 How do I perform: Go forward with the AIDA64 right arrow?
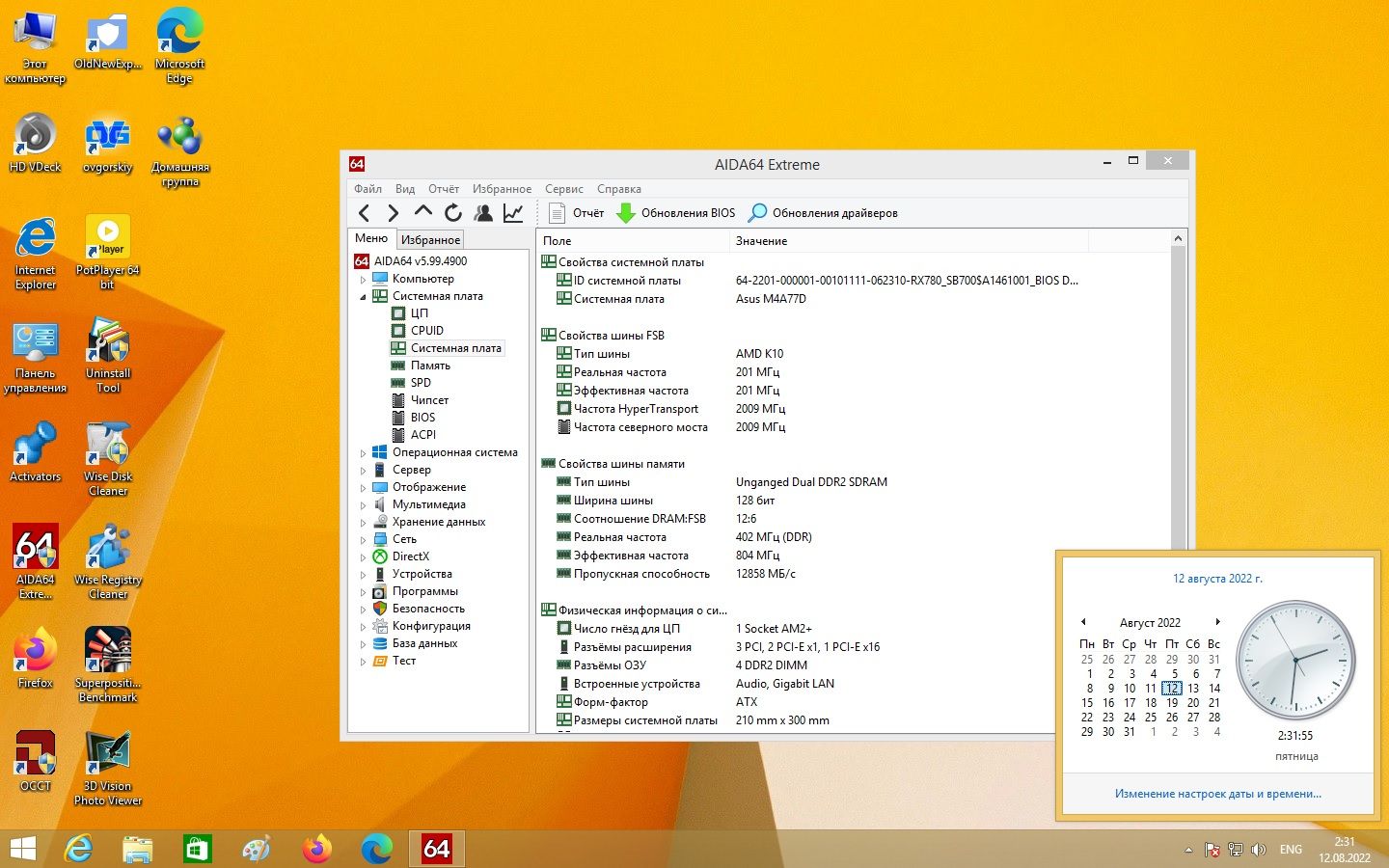point(393,213)
